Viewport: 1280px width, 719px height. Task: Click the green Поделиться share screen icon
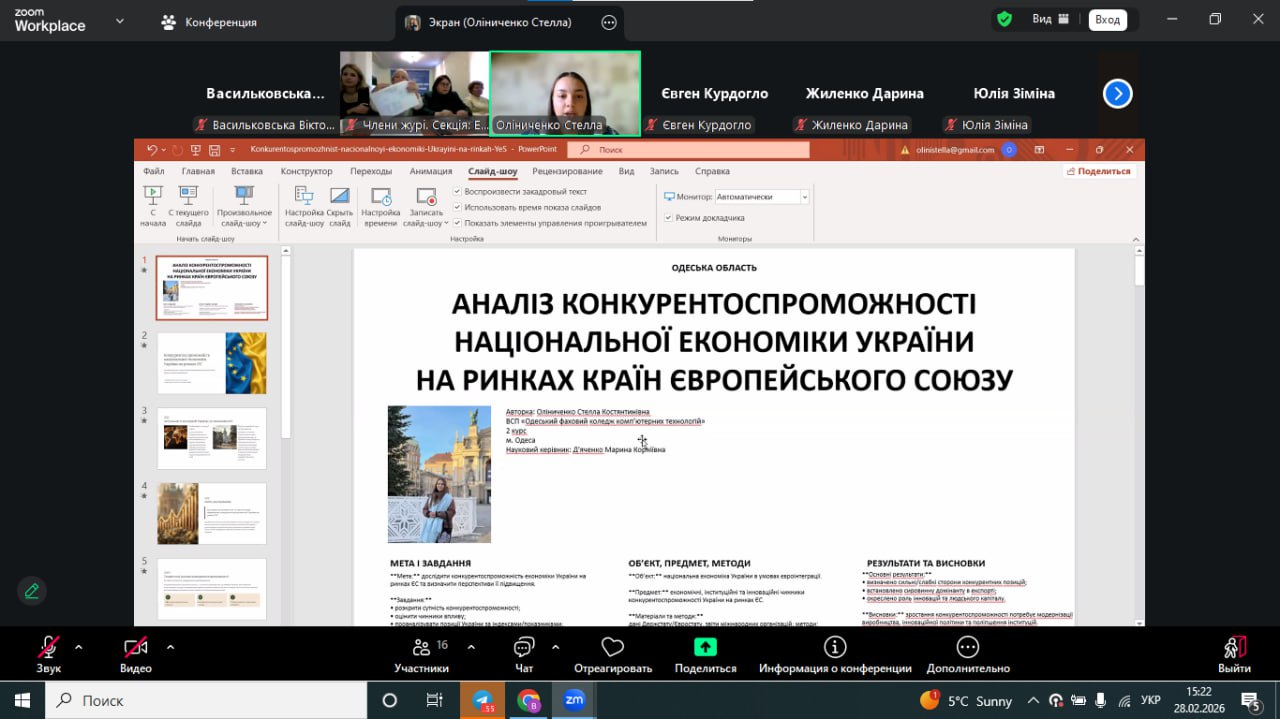pyautogui.click(x=705, y=647)
